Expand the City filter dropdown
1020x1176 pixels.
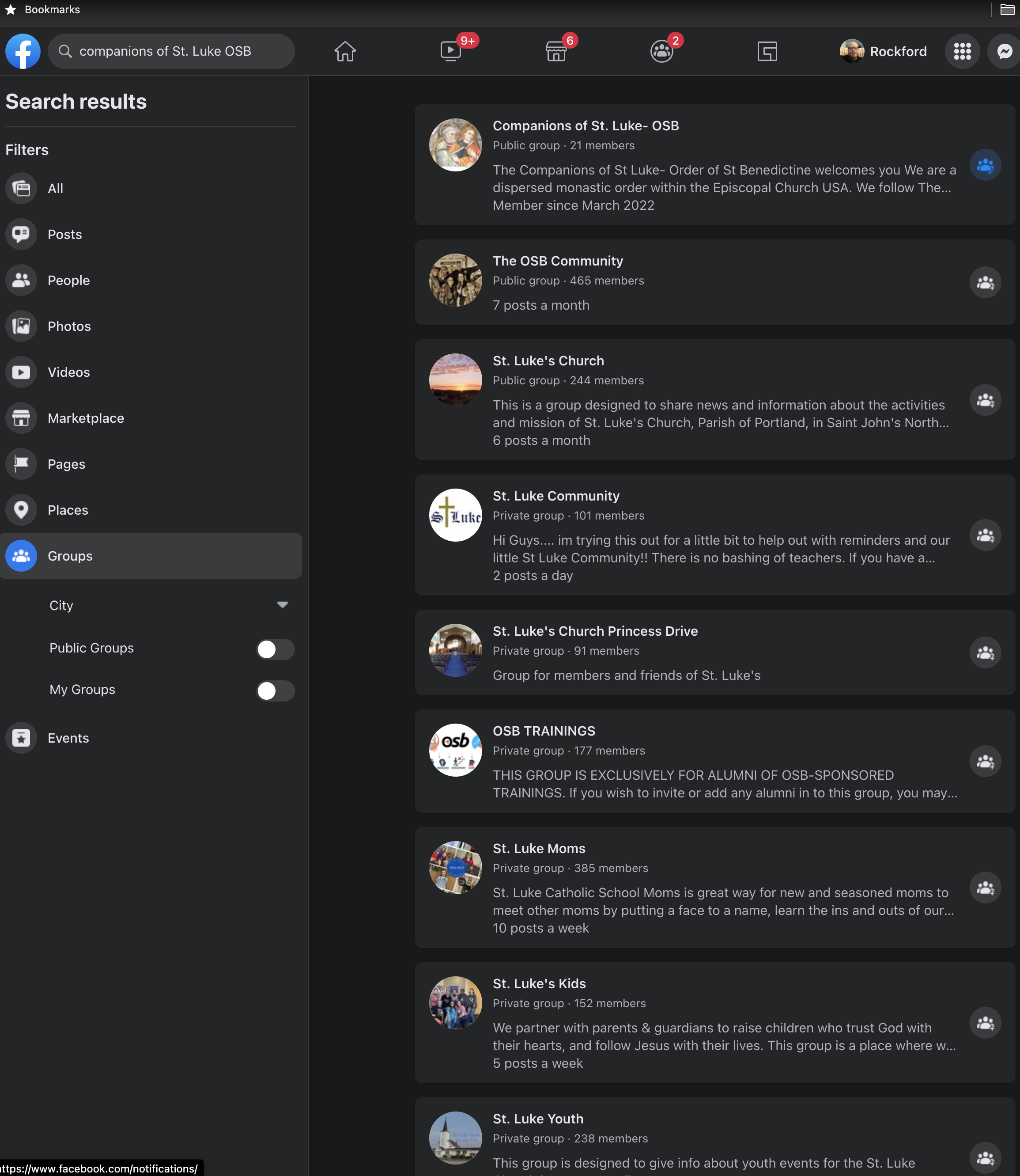[169, 605]
